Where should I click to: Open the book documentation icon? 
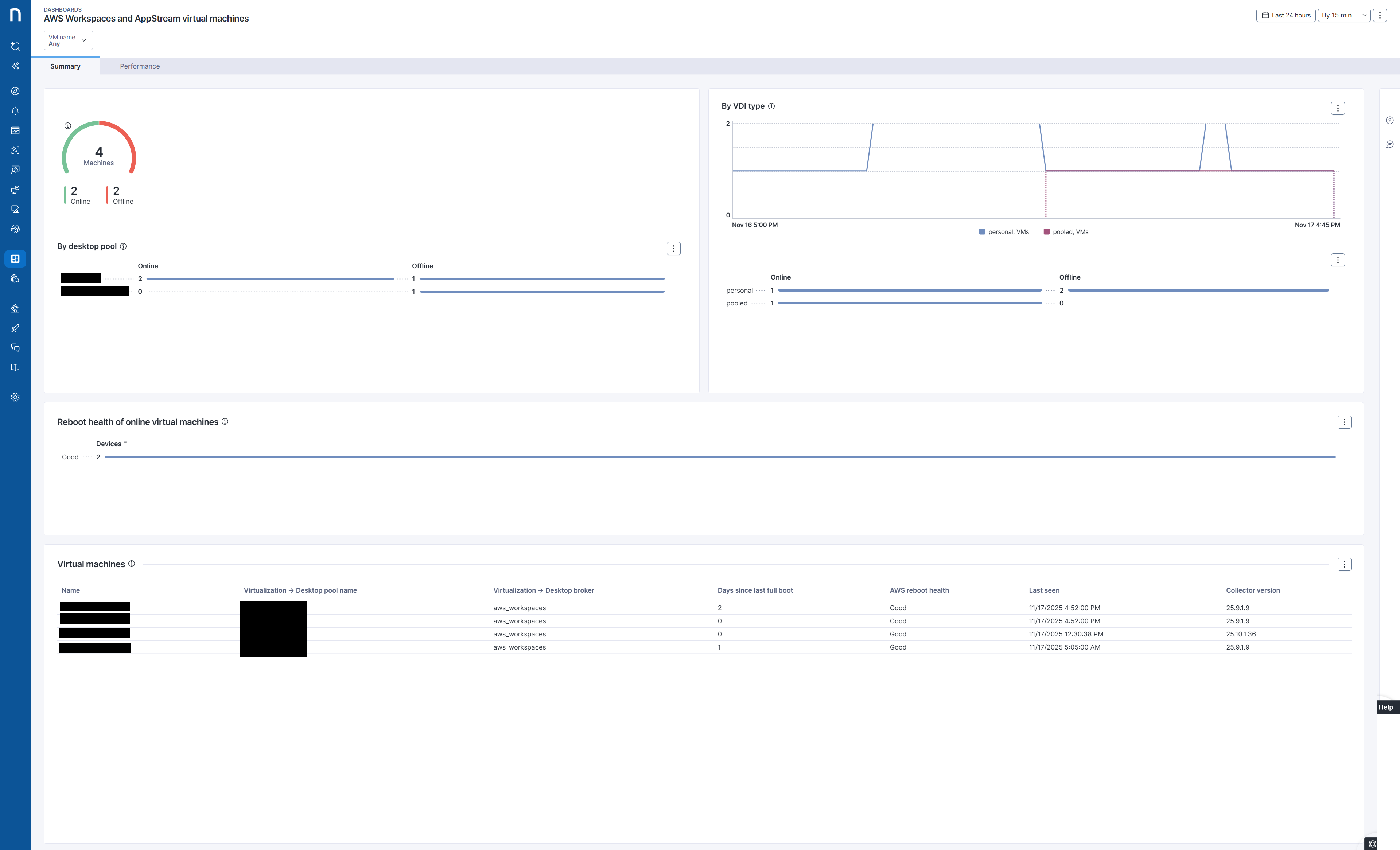pyautogui.click(x=15, y=367)
